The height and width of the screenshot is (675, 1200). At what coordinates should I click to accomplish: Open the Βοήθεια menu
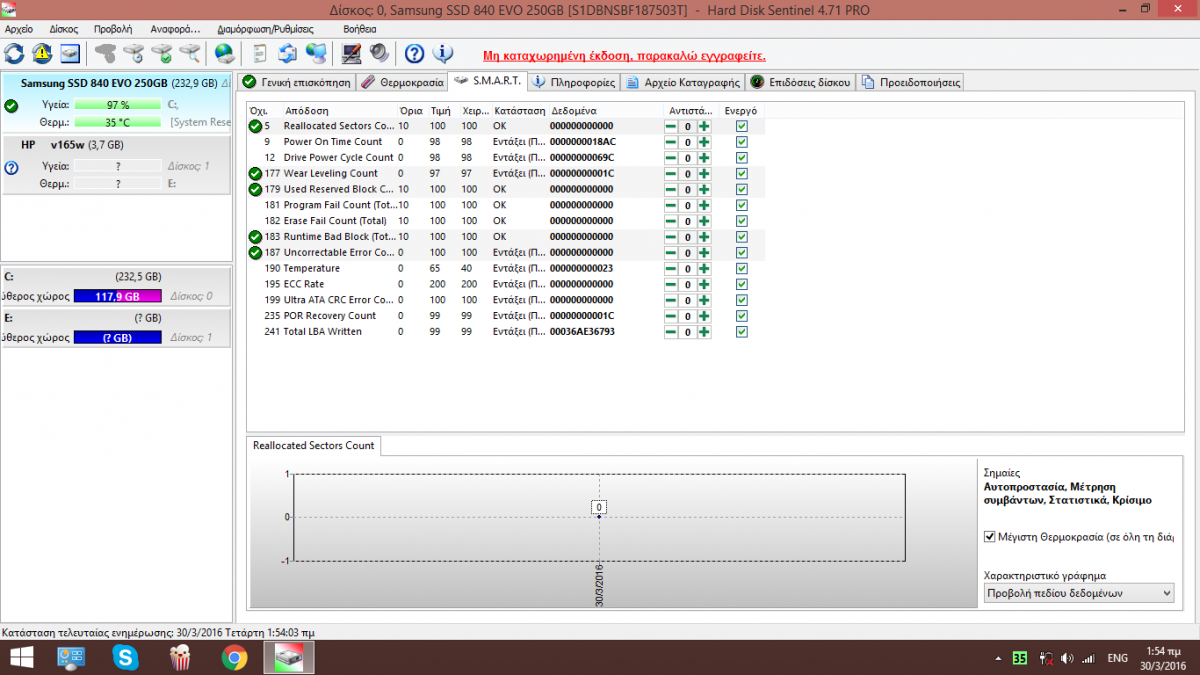tap(359, 29)
